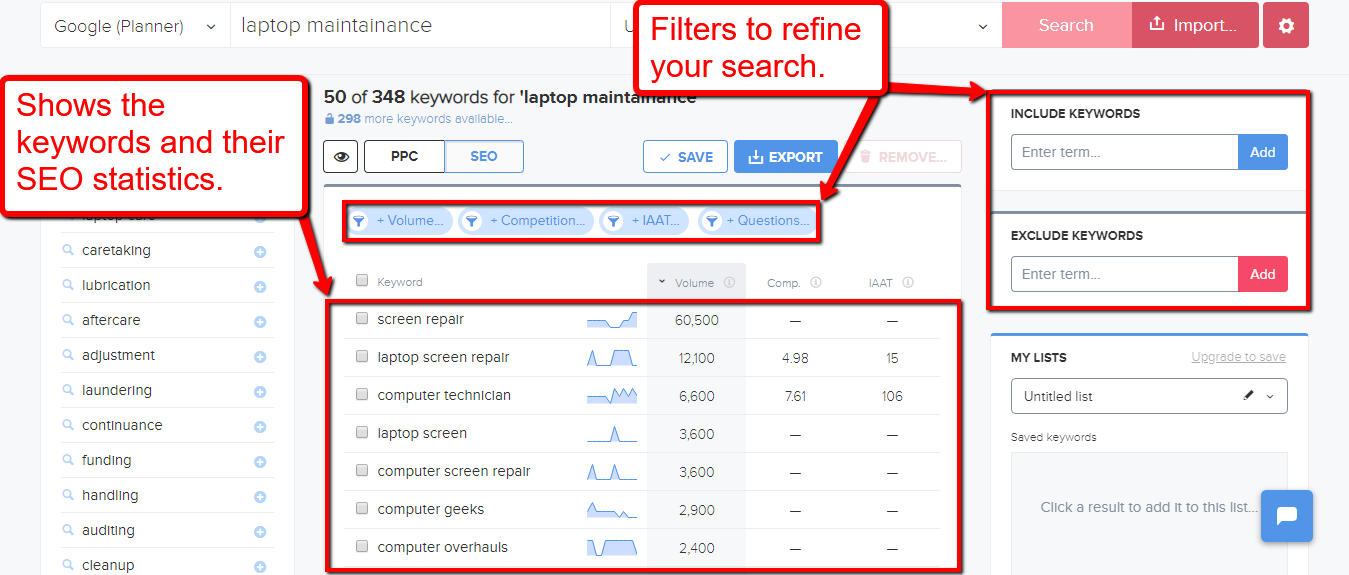Sort by the Volume column header

point(694,283)
